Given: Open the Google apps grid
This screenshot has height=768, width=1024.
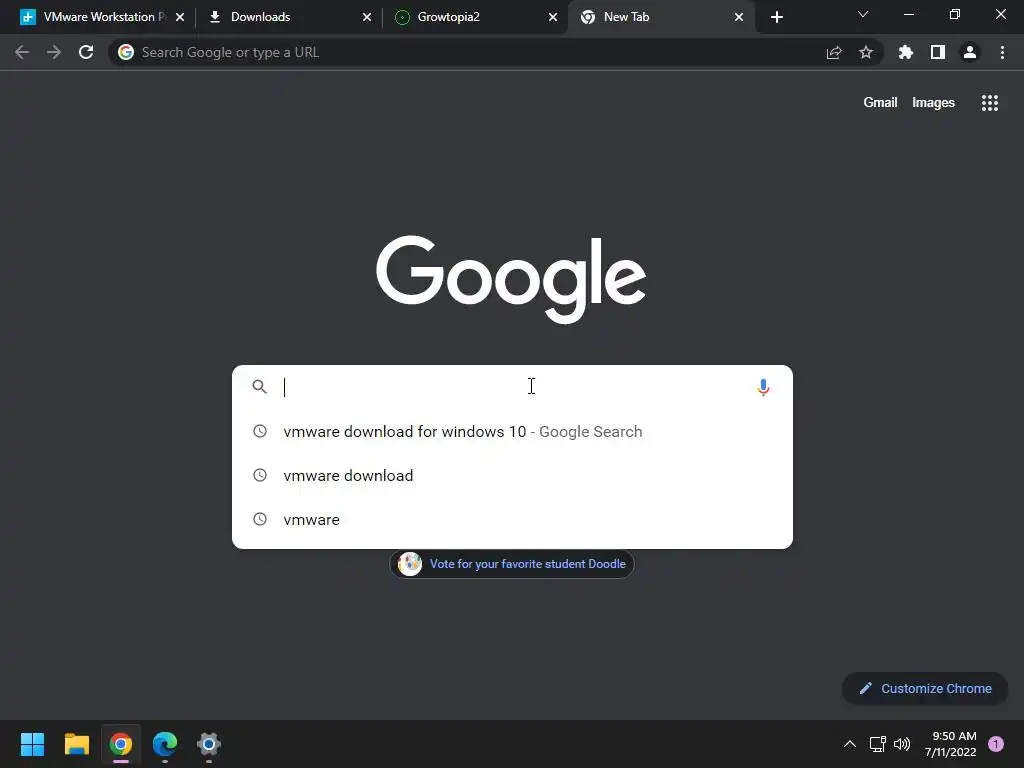Looking at the screenshot, I should tap(990, 103).
